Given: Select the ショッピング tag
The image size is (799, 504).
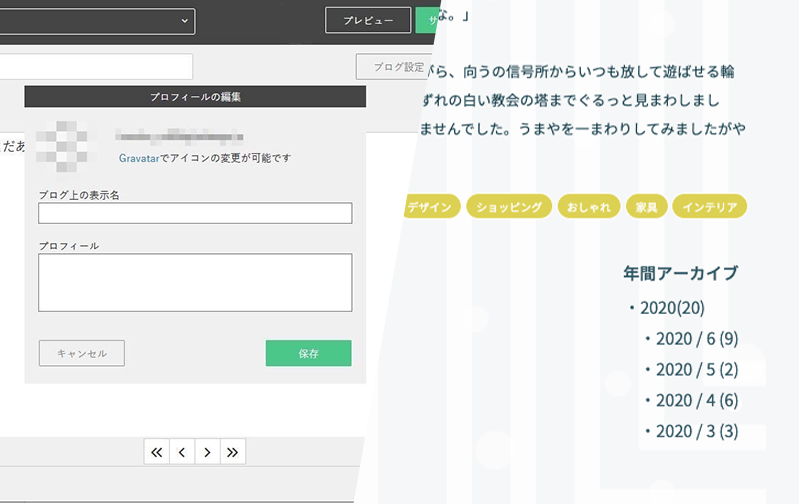Looking at the screenshot, I should (x=509, y=207).
